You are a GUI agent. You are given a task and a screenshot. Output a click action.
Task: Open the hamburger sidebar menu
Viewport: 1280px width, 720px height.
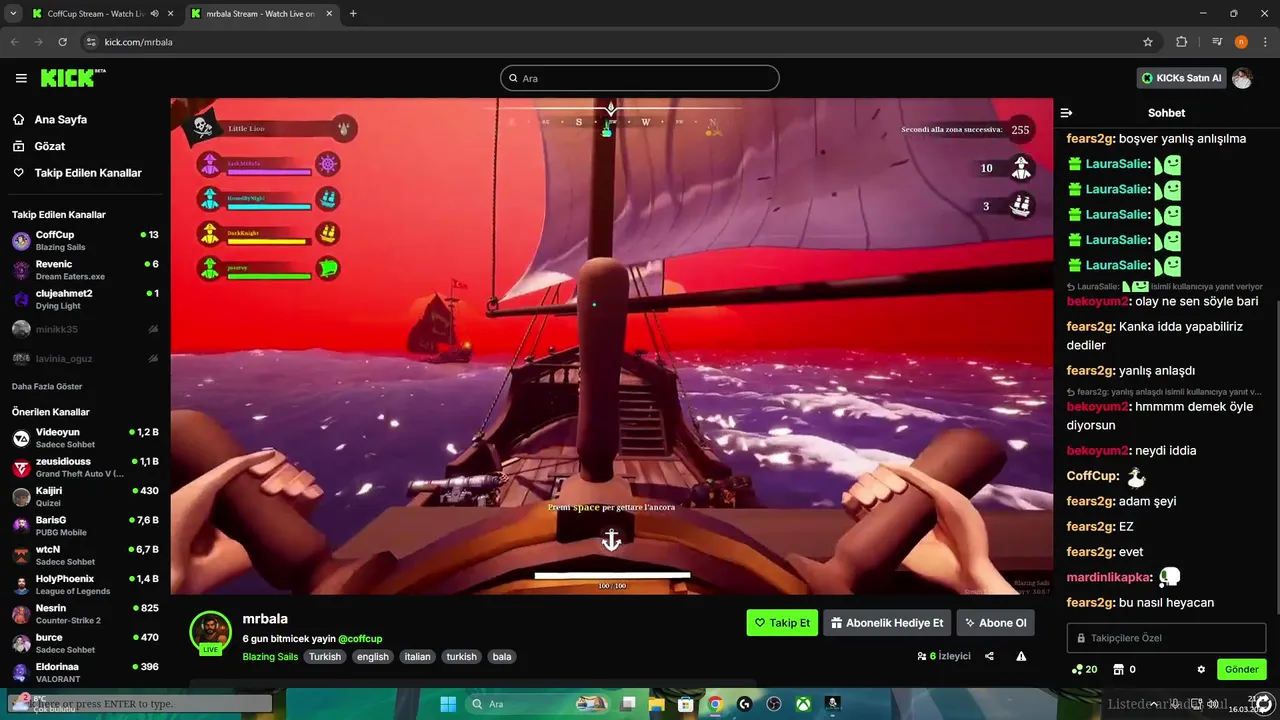click(21, 78)
